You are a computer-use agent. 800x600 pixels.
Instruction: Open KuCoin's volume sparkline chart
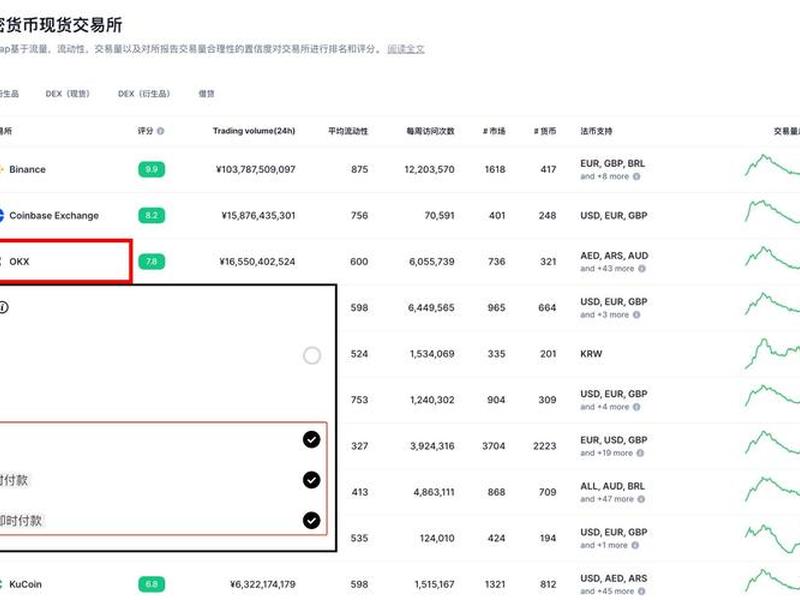(x=772, y=581)
